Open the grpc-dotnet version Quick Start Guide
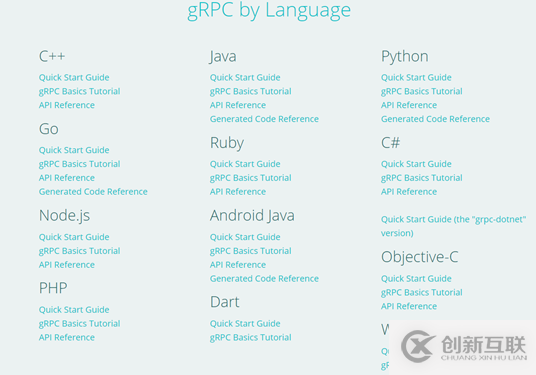The width and height of the screenshot is (536, 375). point(454,226)
